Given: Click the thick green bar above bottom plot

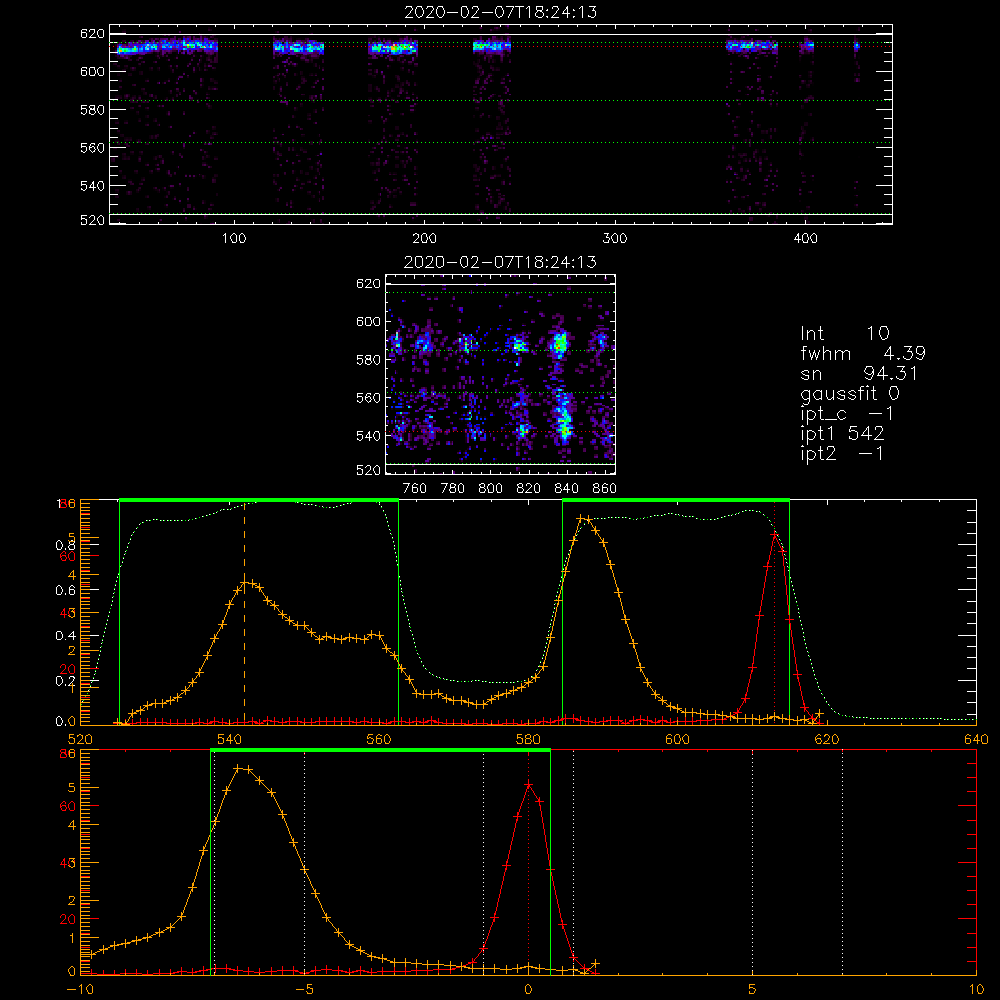Looking at the screenshot, I should [380, 750].
